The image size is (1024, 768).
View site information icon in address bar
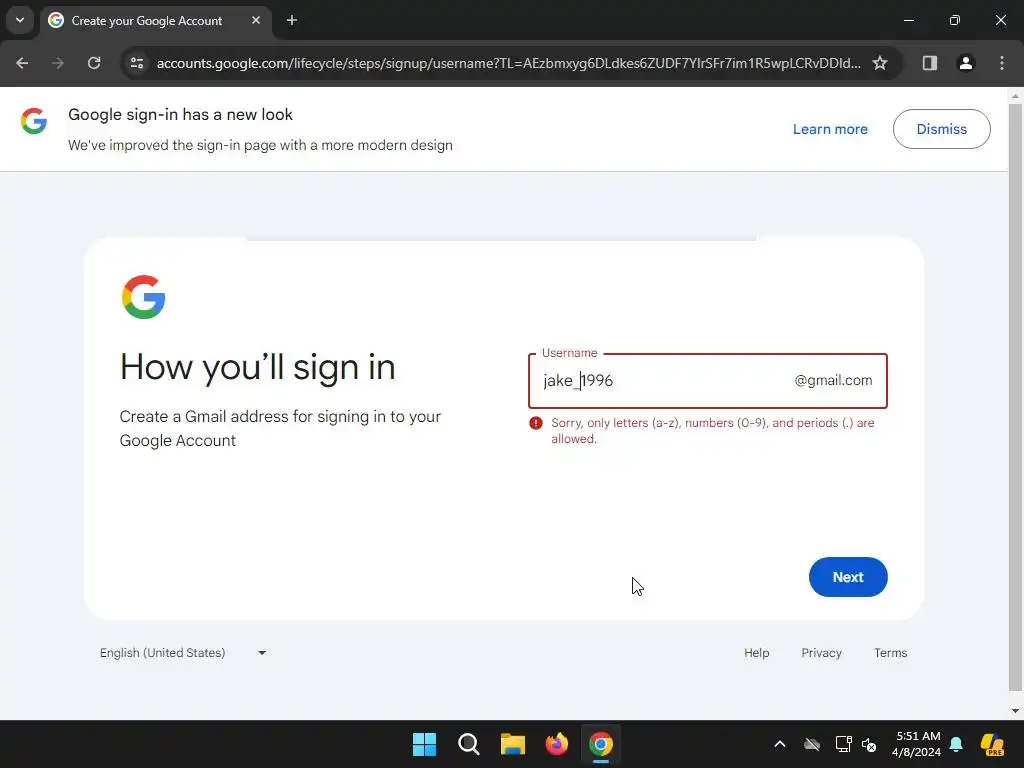(x=137, y=63)
